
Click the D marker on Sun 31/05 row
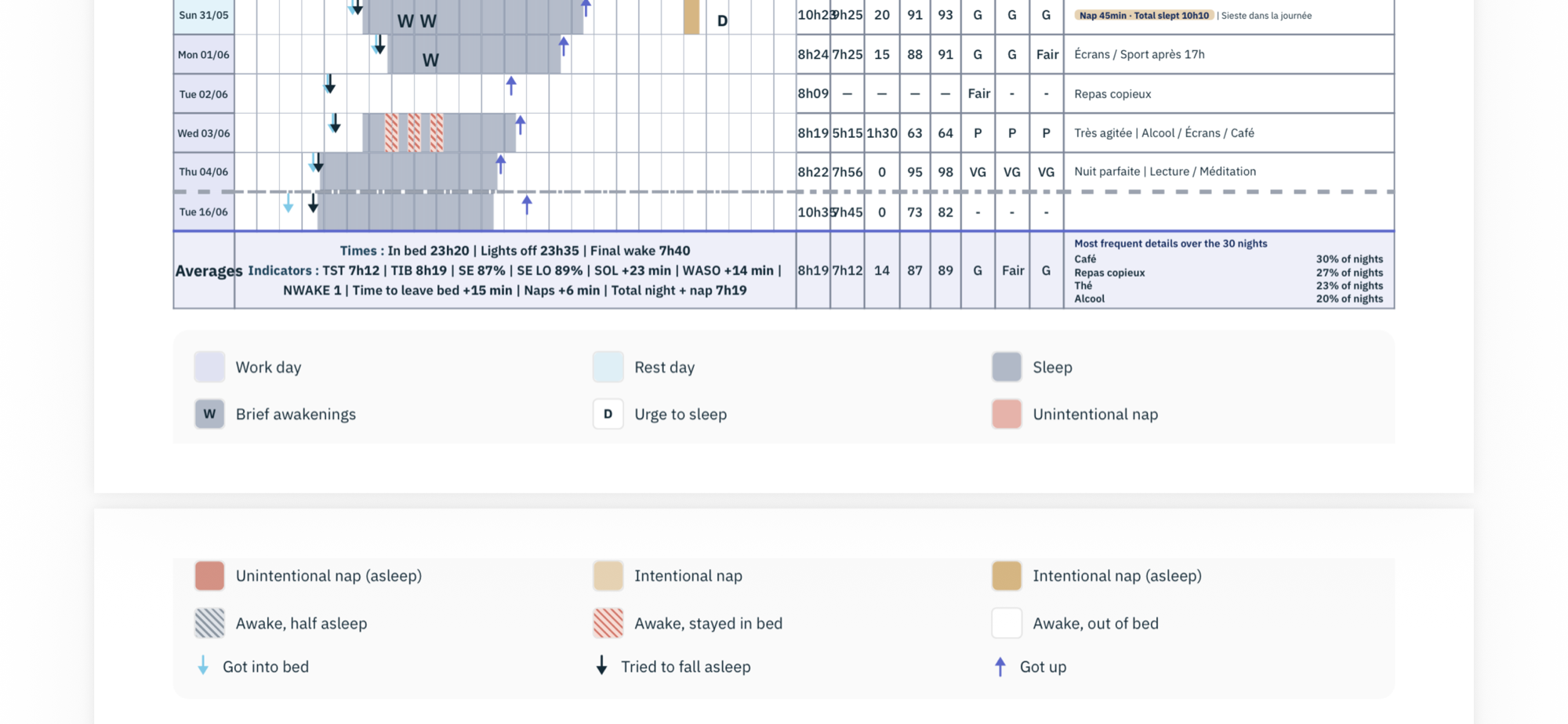tap(722, 21)
